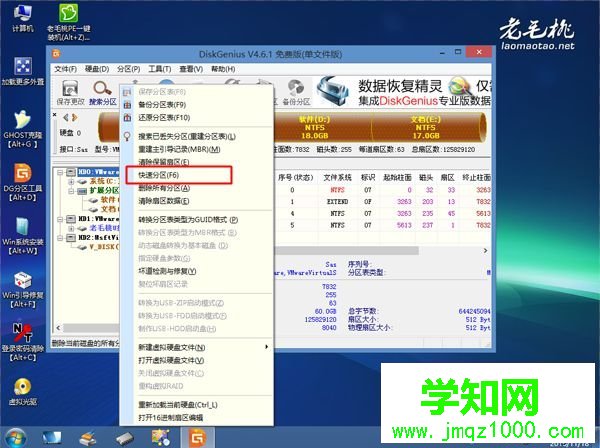Choose 搜索已丢失分区(重建分区表) entry

pos(197,136)
